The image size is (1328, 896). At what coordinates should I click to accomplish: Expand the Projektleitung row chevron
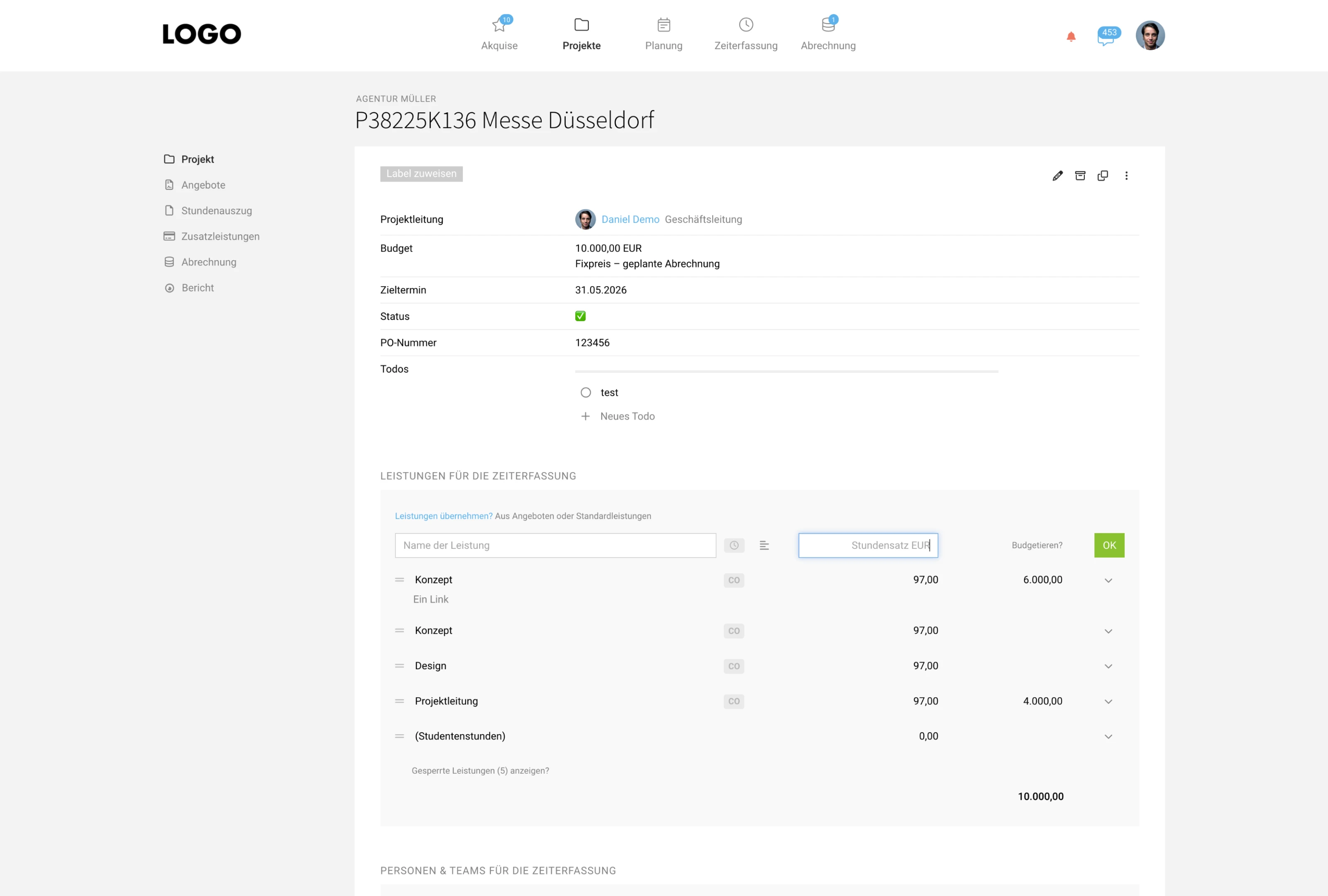(x=1108, y=702)
